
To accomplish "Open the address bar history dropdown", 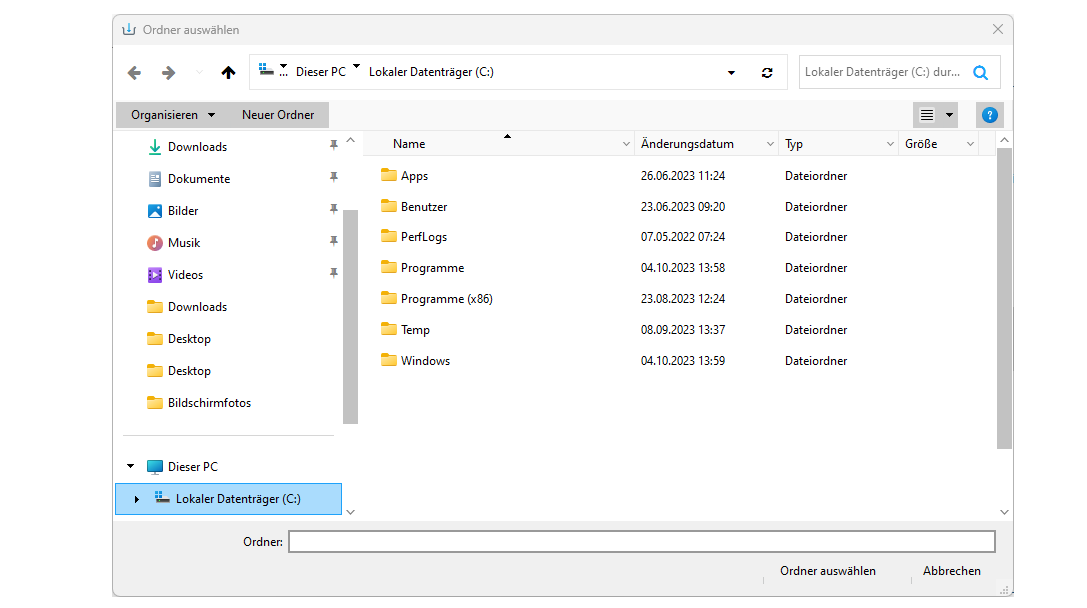I will coord(731,73).
